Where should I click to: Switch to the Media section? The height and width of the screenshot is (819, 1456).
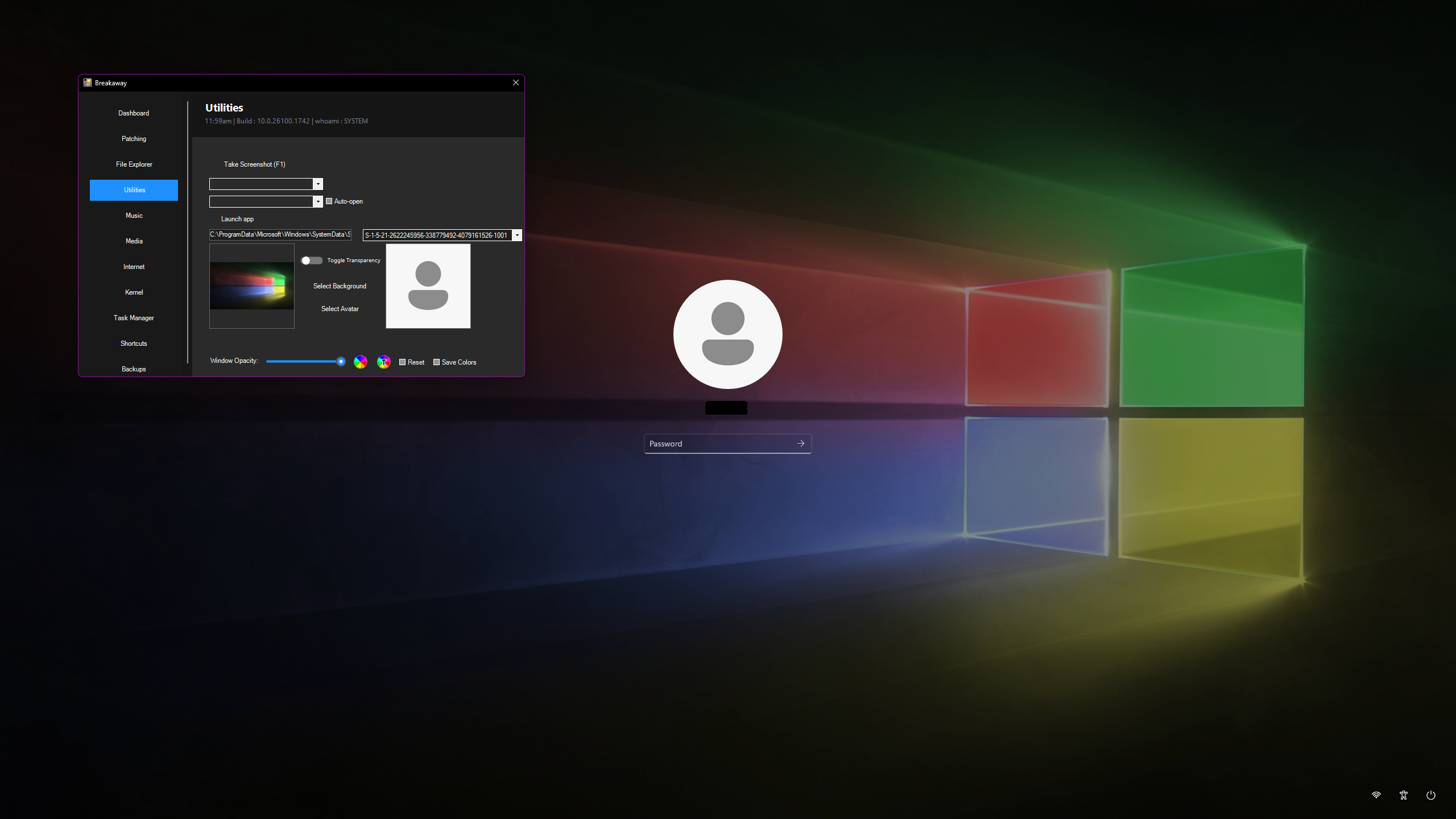pyautogui.click(x=134, y=241)
